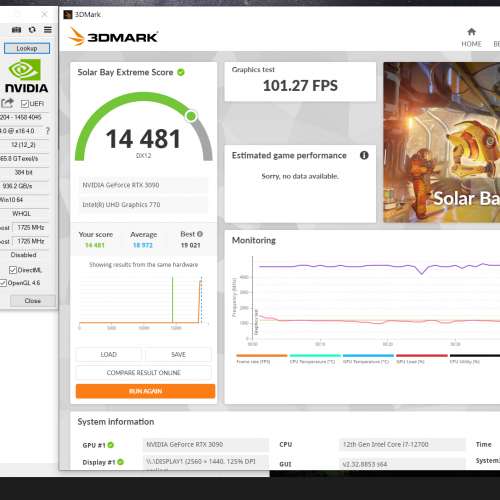
Task: Toggle the UEFI checkbox in GPU-Z
Action: tap(24, 104)
